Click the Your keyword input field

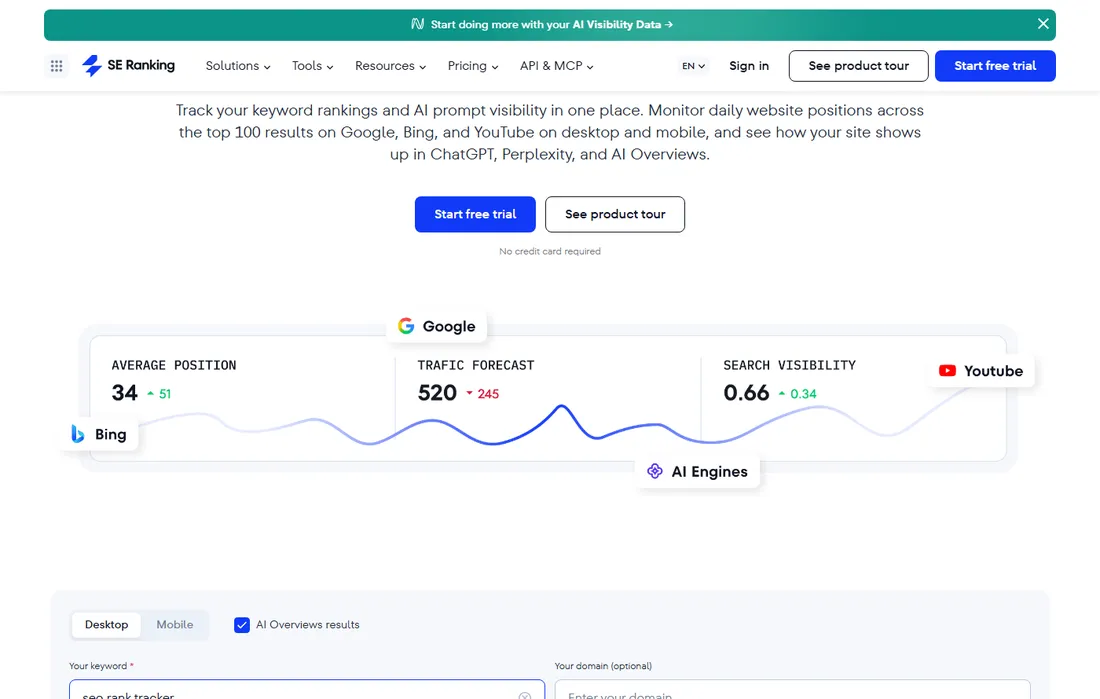(x=307, y=689)
